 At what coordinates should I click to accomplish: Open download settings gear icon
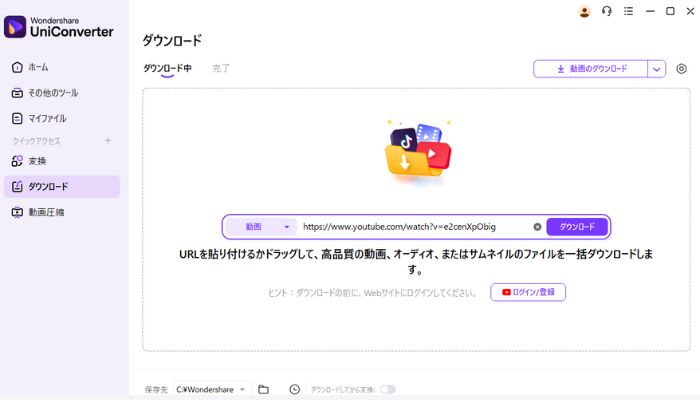tap(682, 69)
